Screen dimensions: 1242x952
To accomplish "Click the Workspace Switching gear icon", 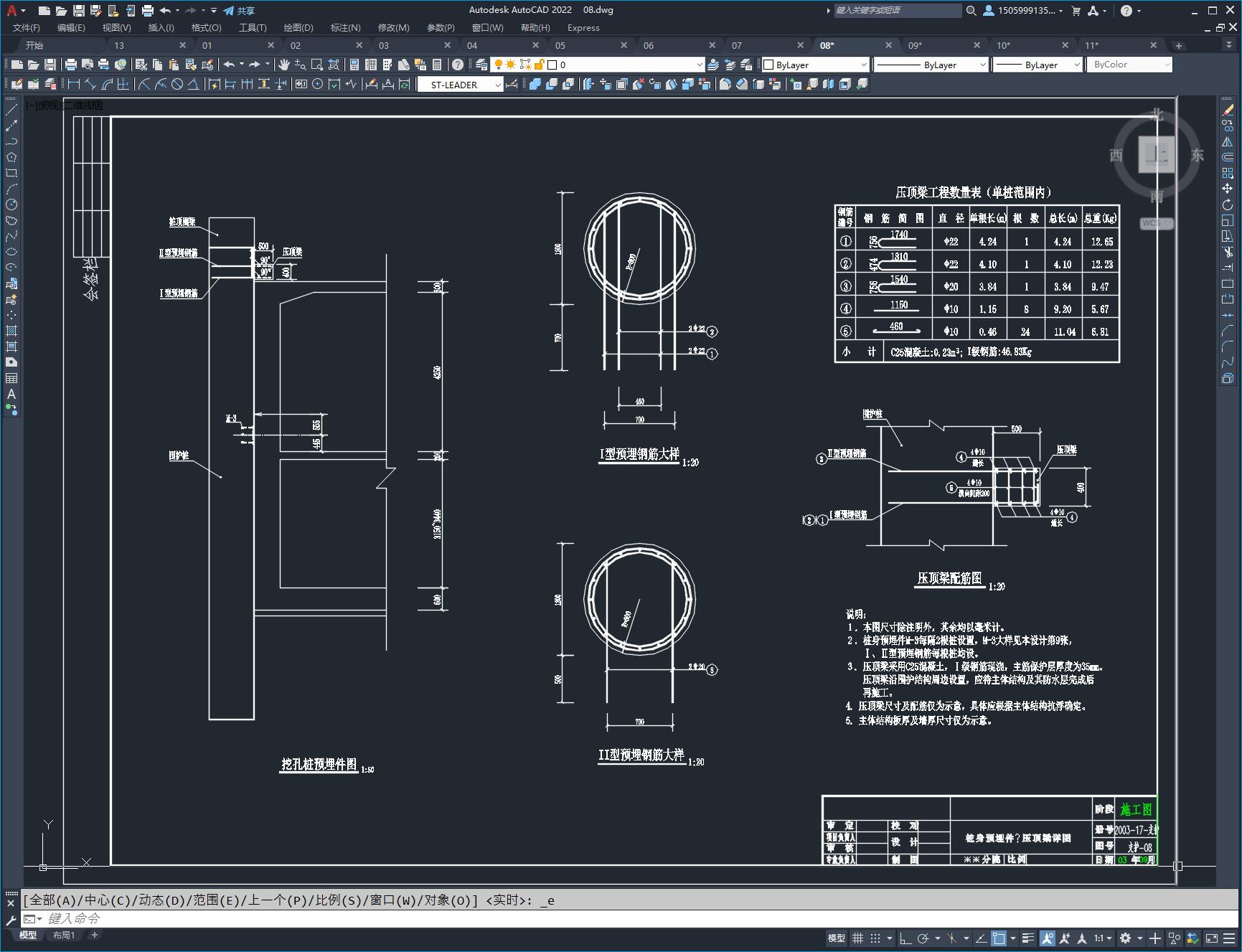I will [x=1125, y=938].
